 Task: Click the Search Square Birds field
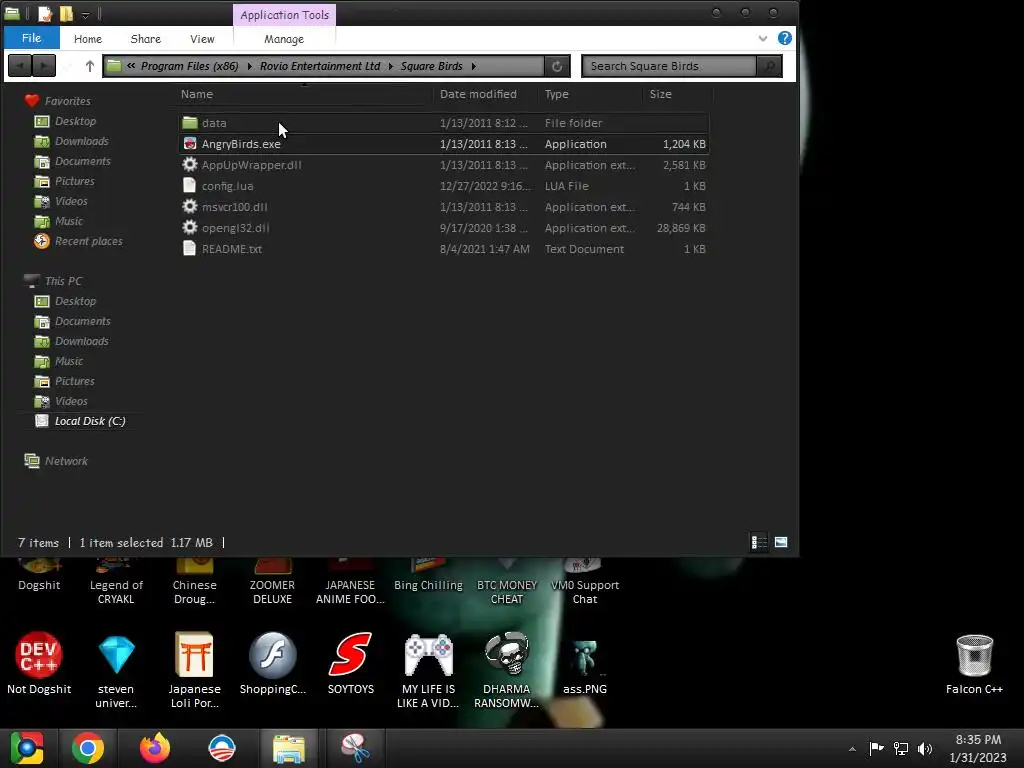click(669, 66)
